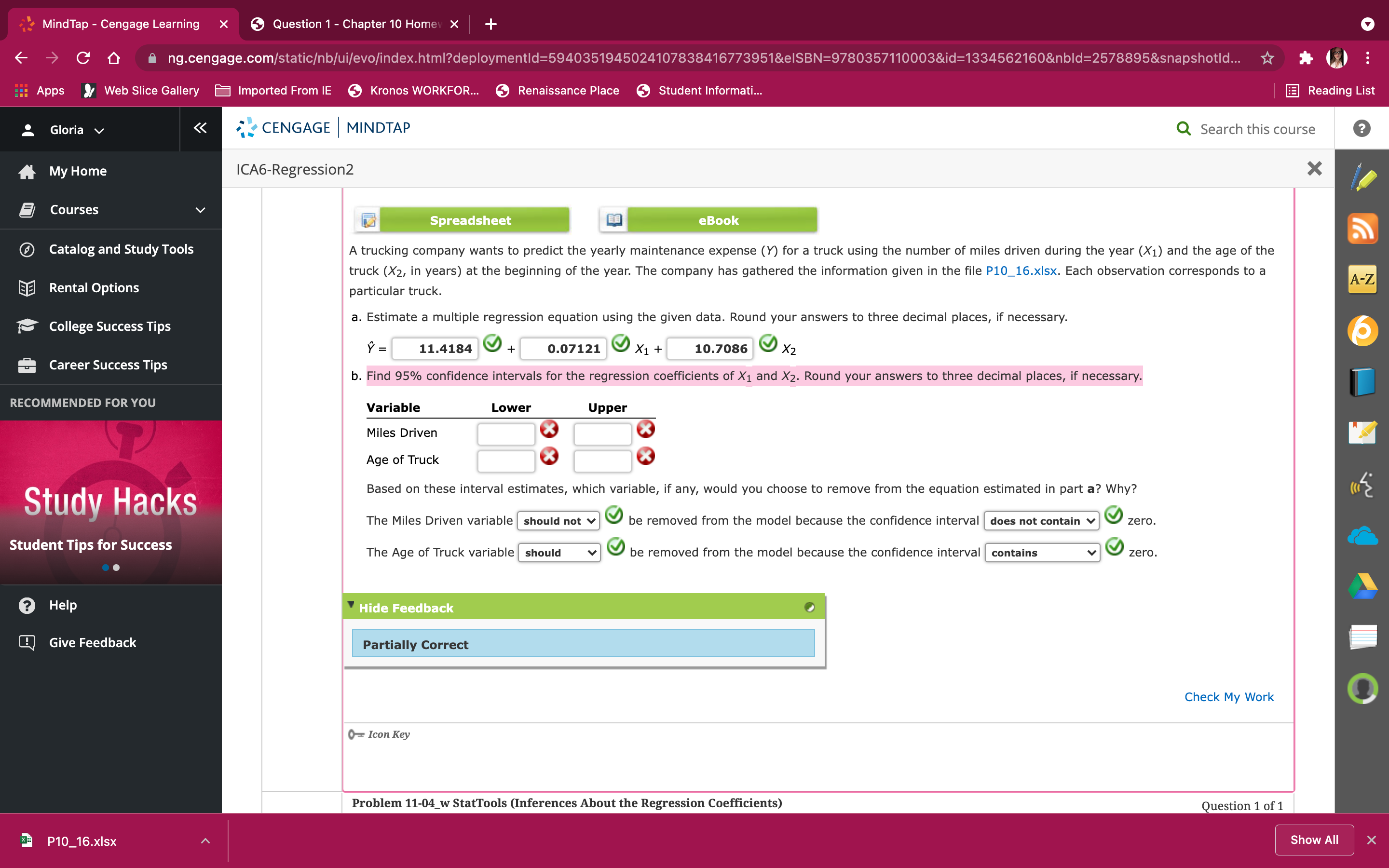The width and height of the screenshot is (1389, 868).
Task: Expand the Courses section in left navigation
Action: tap(199, 210)
